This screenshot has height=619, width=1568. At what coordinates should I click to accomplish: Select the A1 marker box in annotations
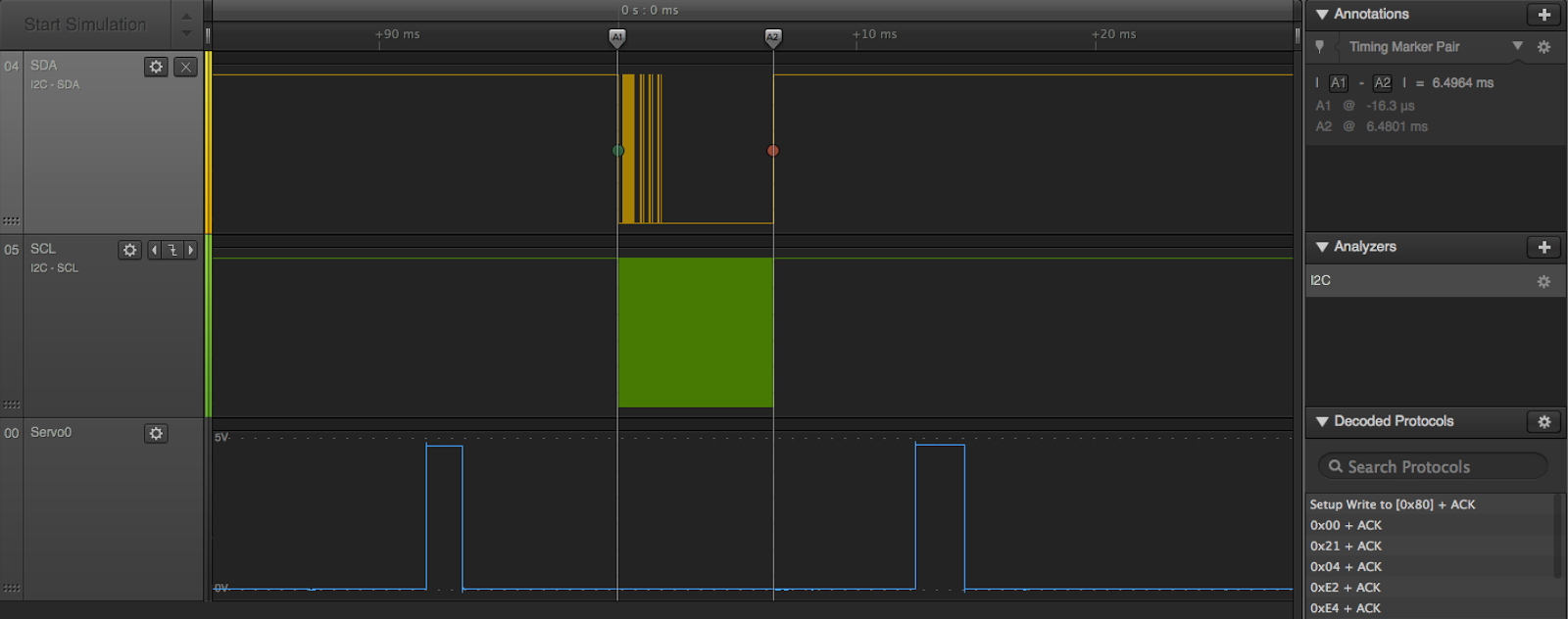(1339, 83)
